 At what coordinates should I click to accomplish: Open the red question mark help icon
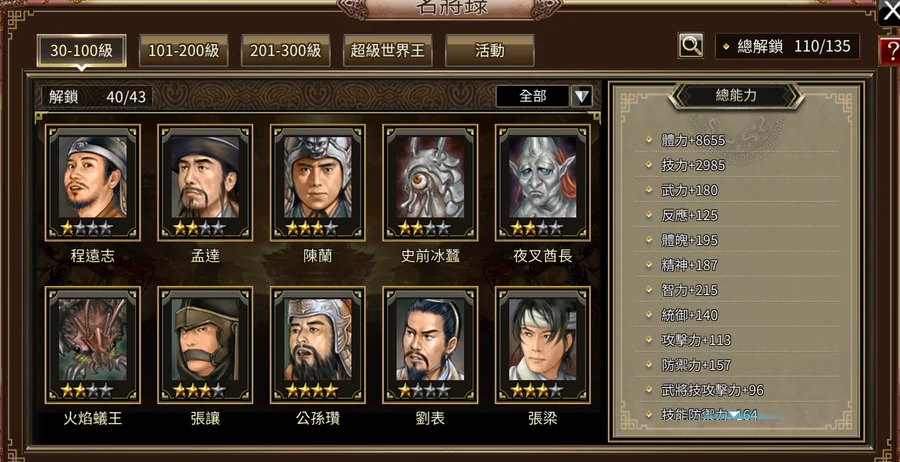pyautogui.click(x=890, y=53)
